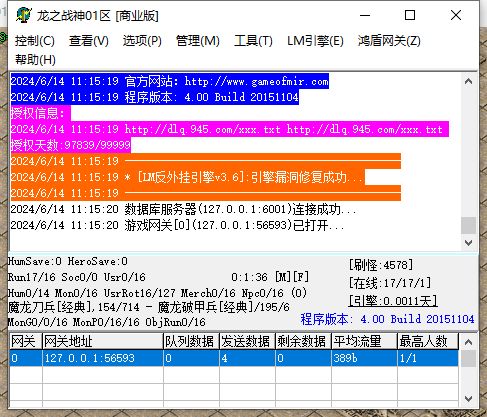The image size is (487, 417).
Task: Select the gateway address cell 127.0.0.1:56593
Action: click(x=103, y=358)
